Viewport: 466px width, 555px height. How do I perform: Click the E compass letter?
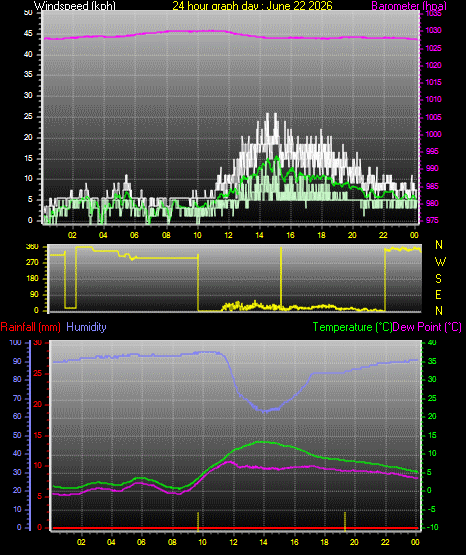pyautogui.click(x=438, y=294)
